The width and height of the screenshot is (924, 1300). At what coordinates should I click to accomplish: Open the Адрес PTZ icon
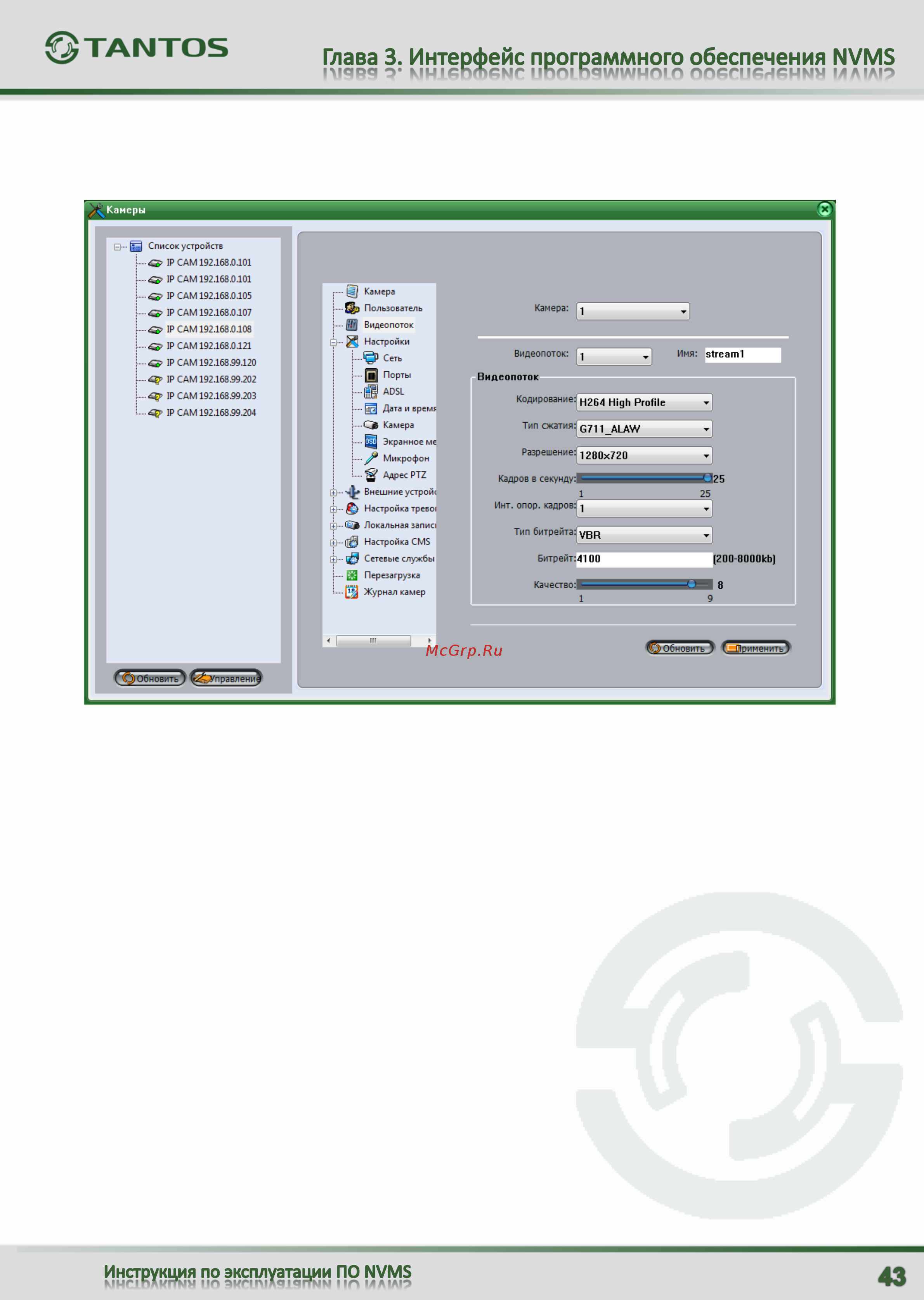pos(371,475)
